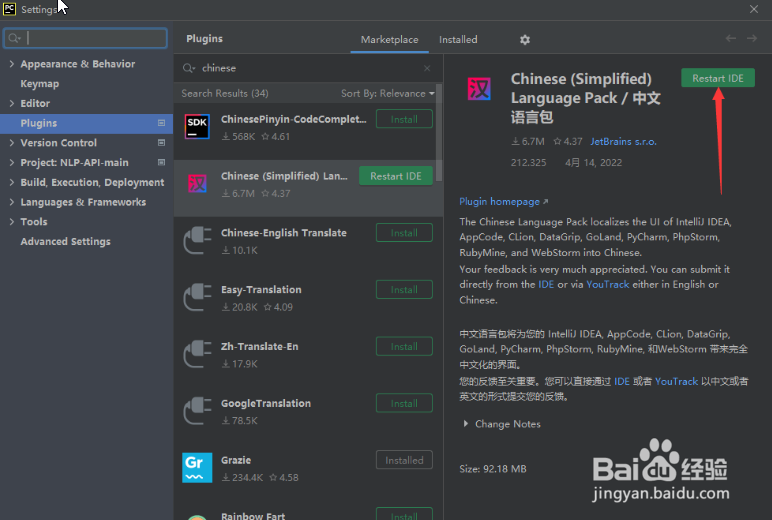Click the ChinesePinyin-CodeCompletion SDK plugin icon
772x520 pixels.
pyautogui.click(x=197, y=127)
